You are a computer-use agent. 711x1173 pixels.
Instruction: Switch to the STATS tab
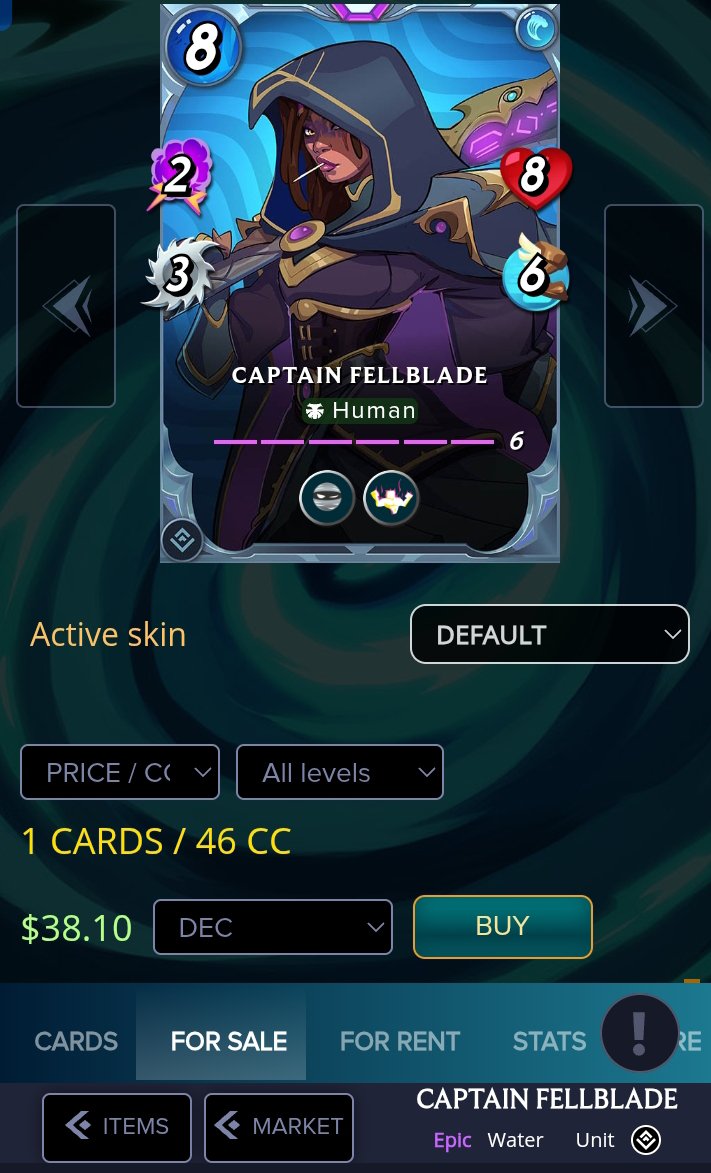(x=549, y=1041)
